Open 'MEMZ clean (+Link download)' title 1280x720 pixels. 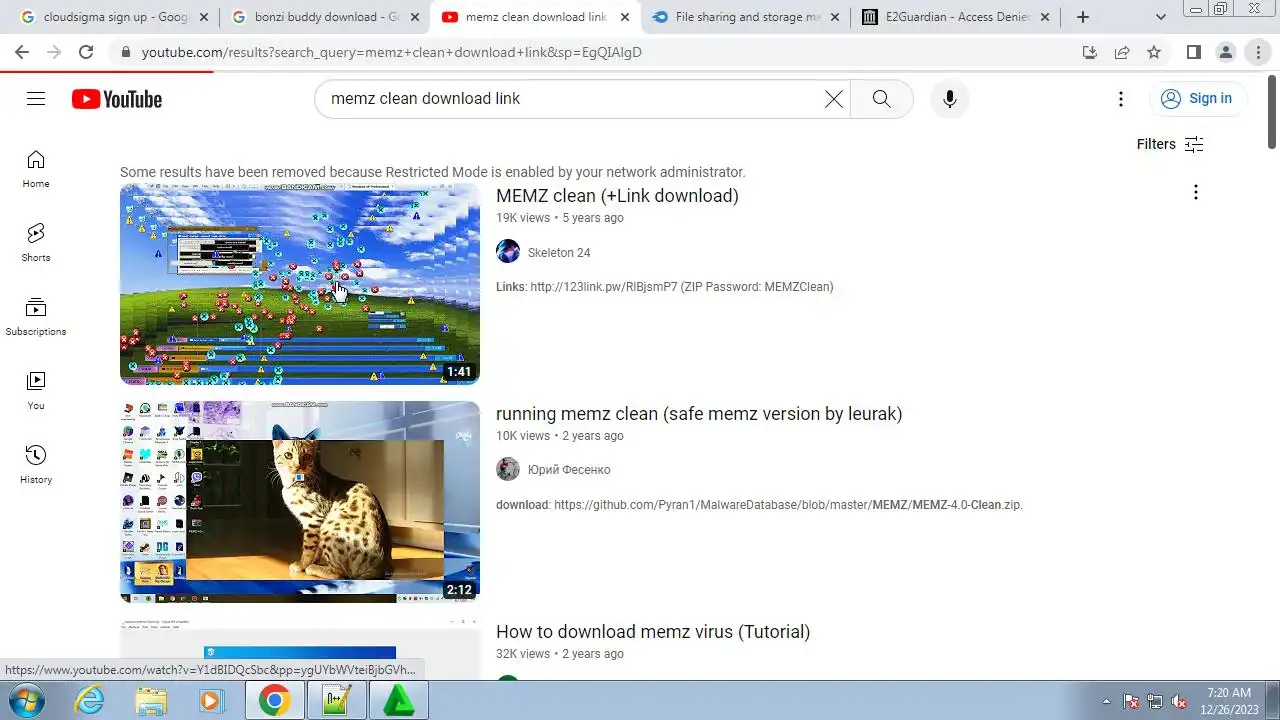[x=617, y=196]
